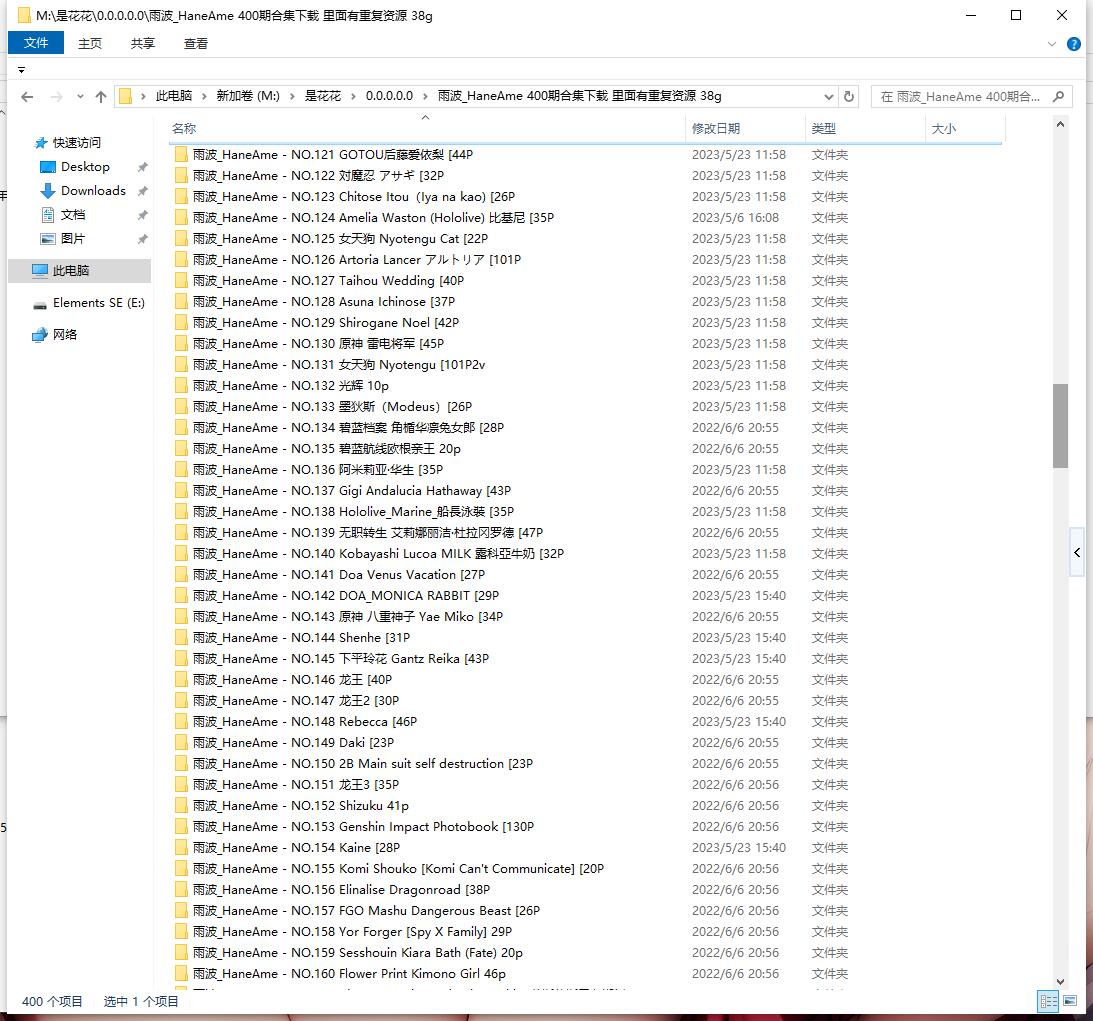Sort by the 名称 column header
This screenshot has width=1093, height=1021.
pos(425,128)
